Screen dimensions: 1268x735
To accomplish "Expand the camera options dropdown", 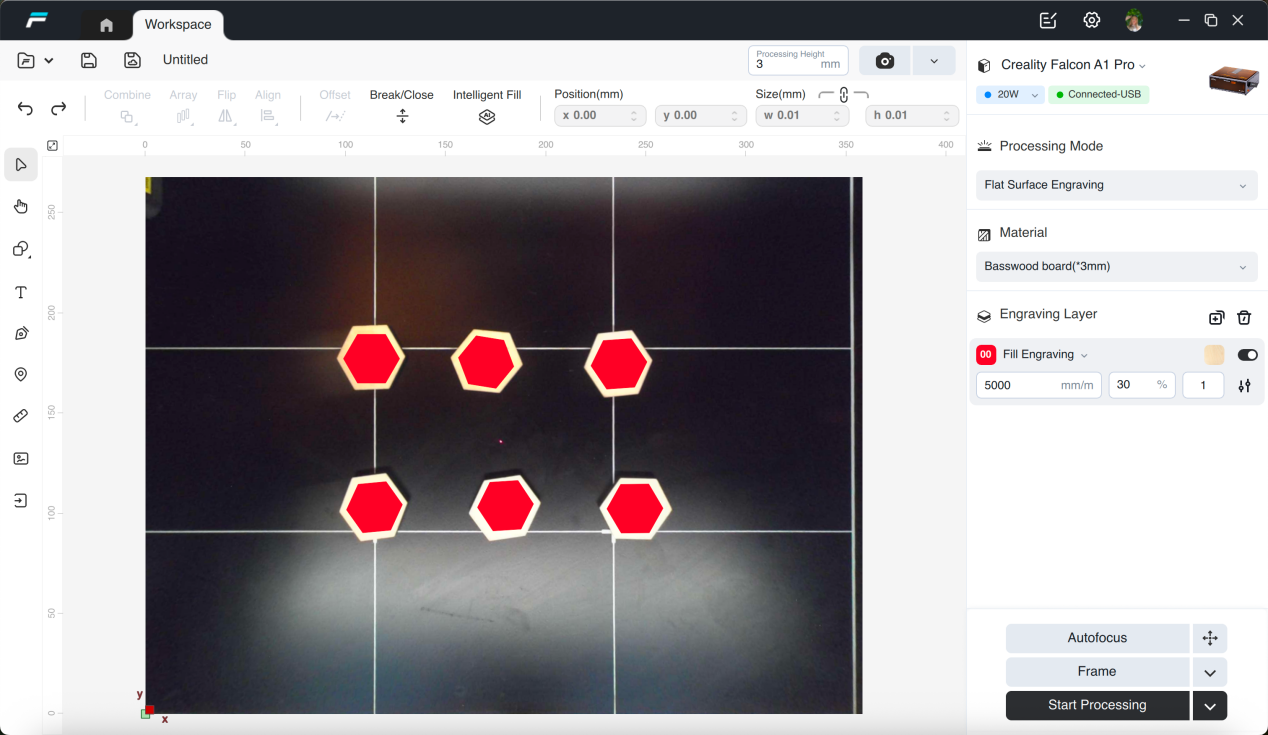I will click(934, 61).
